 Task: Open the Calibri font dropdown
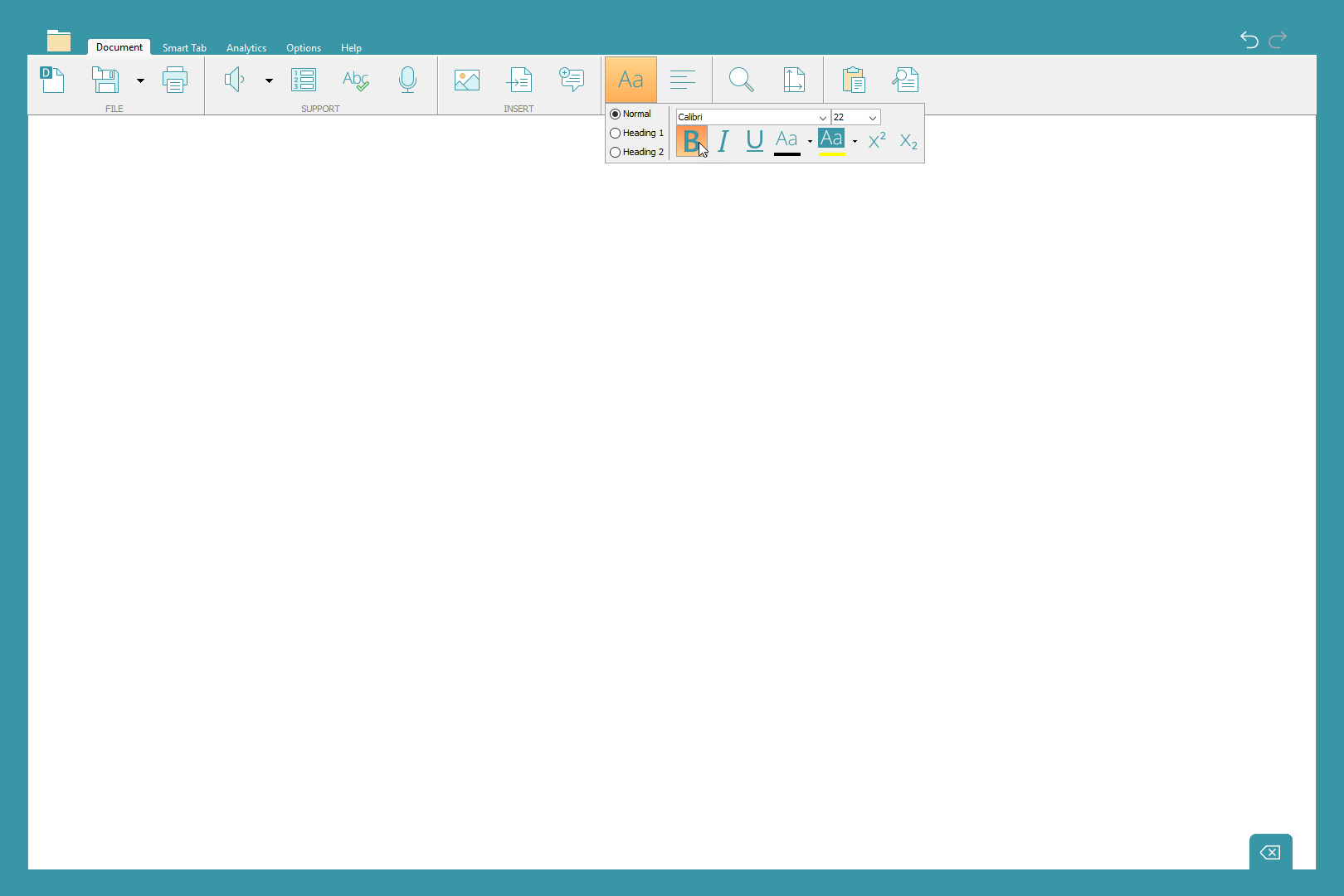822,118
